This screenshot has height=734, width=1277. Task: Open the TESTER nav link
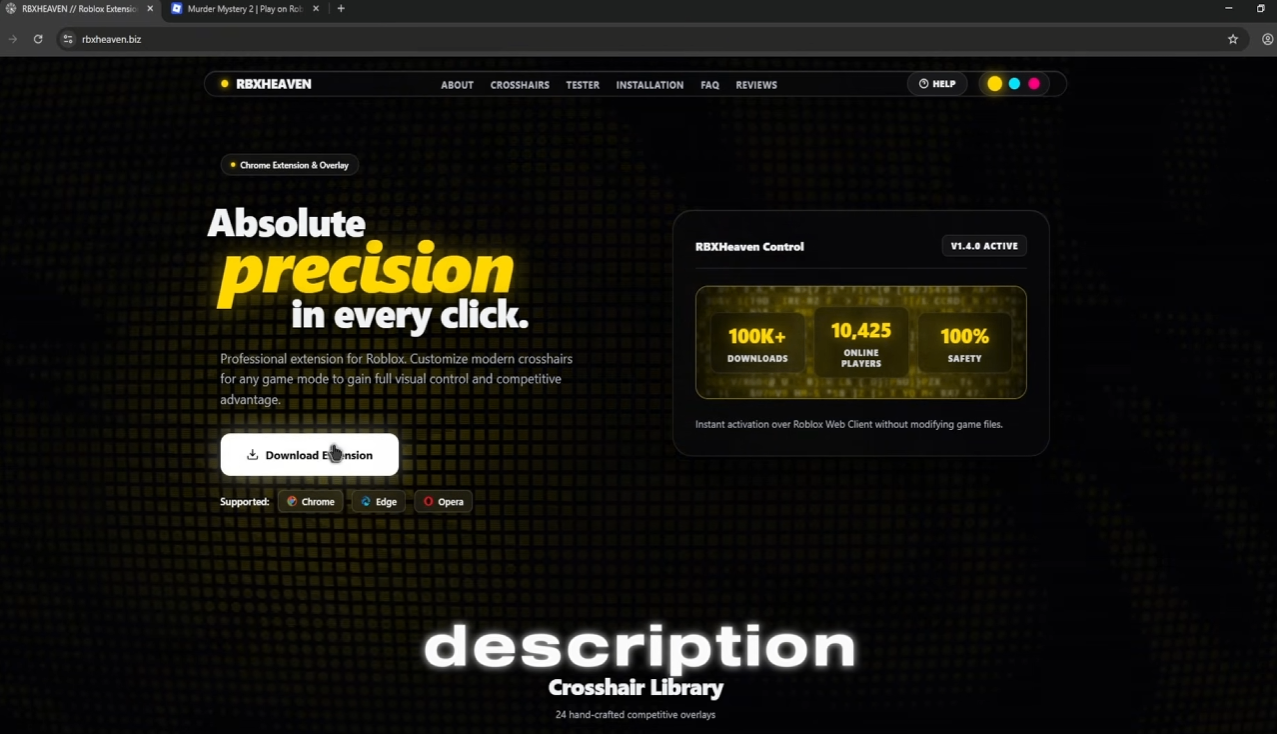pos(583,85)
